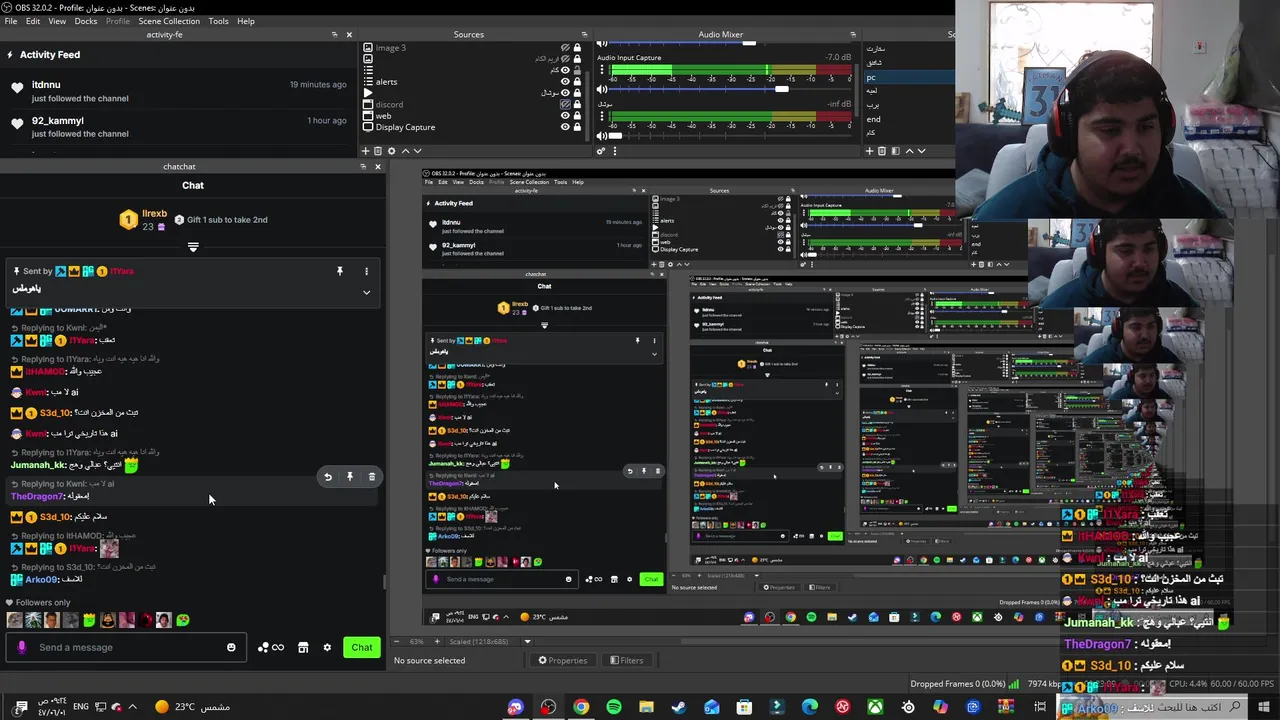Reply to TheDragon7 message using reply arrow
Viewport: 1280px width, 720px height.
[328, 477]
